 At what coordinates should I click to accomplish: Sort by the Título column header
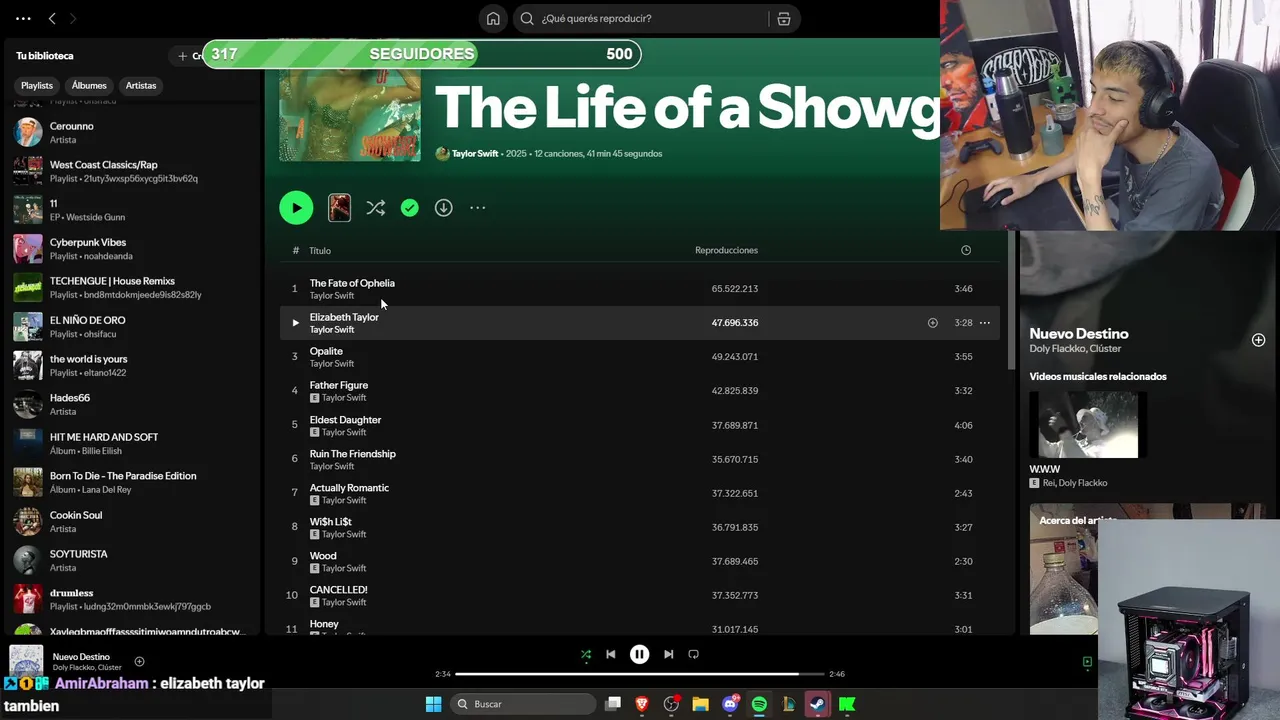click(x=320, y=251)
